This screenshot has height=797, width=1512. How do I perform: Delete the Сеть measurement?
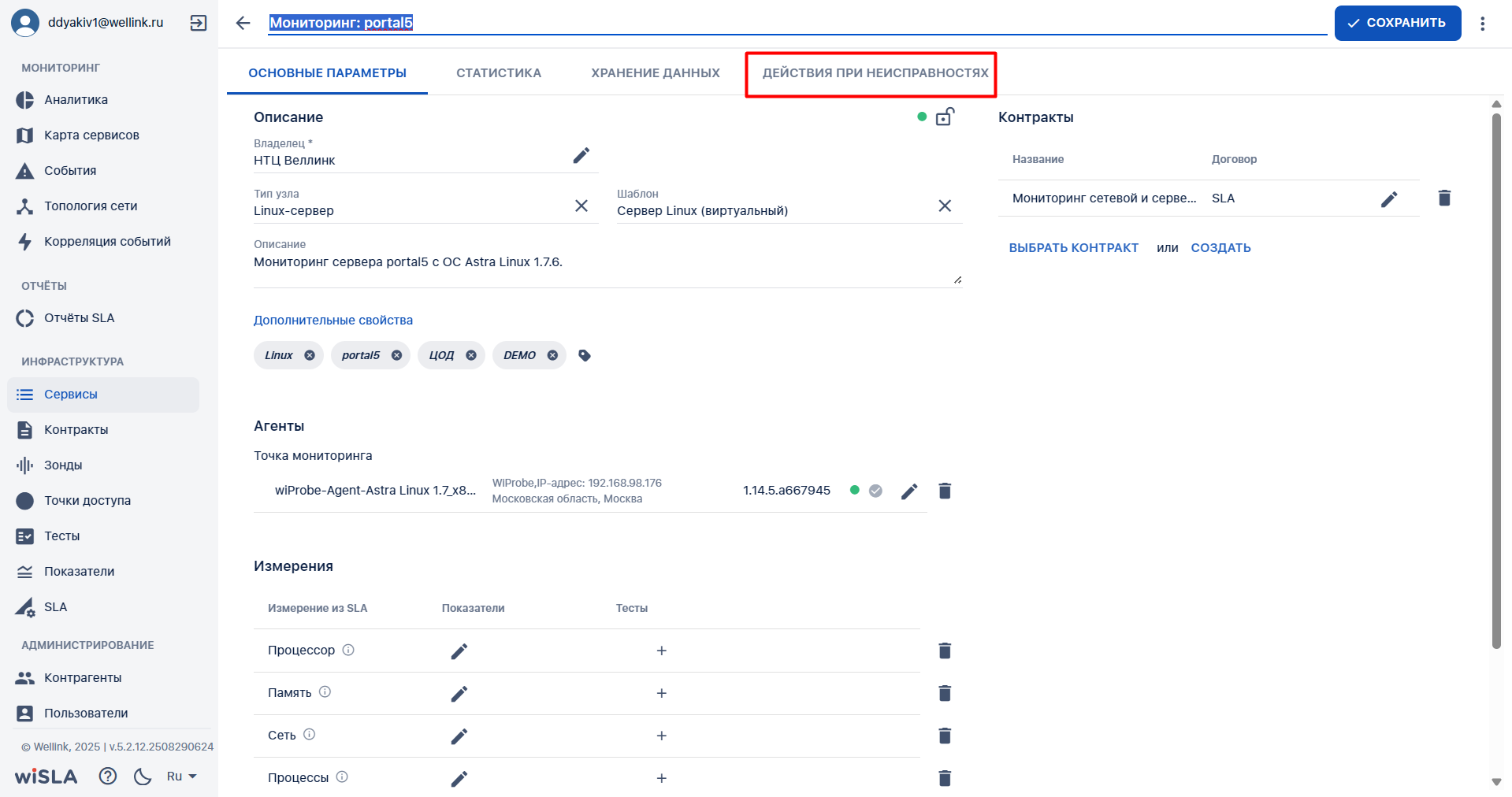[945, 736]
